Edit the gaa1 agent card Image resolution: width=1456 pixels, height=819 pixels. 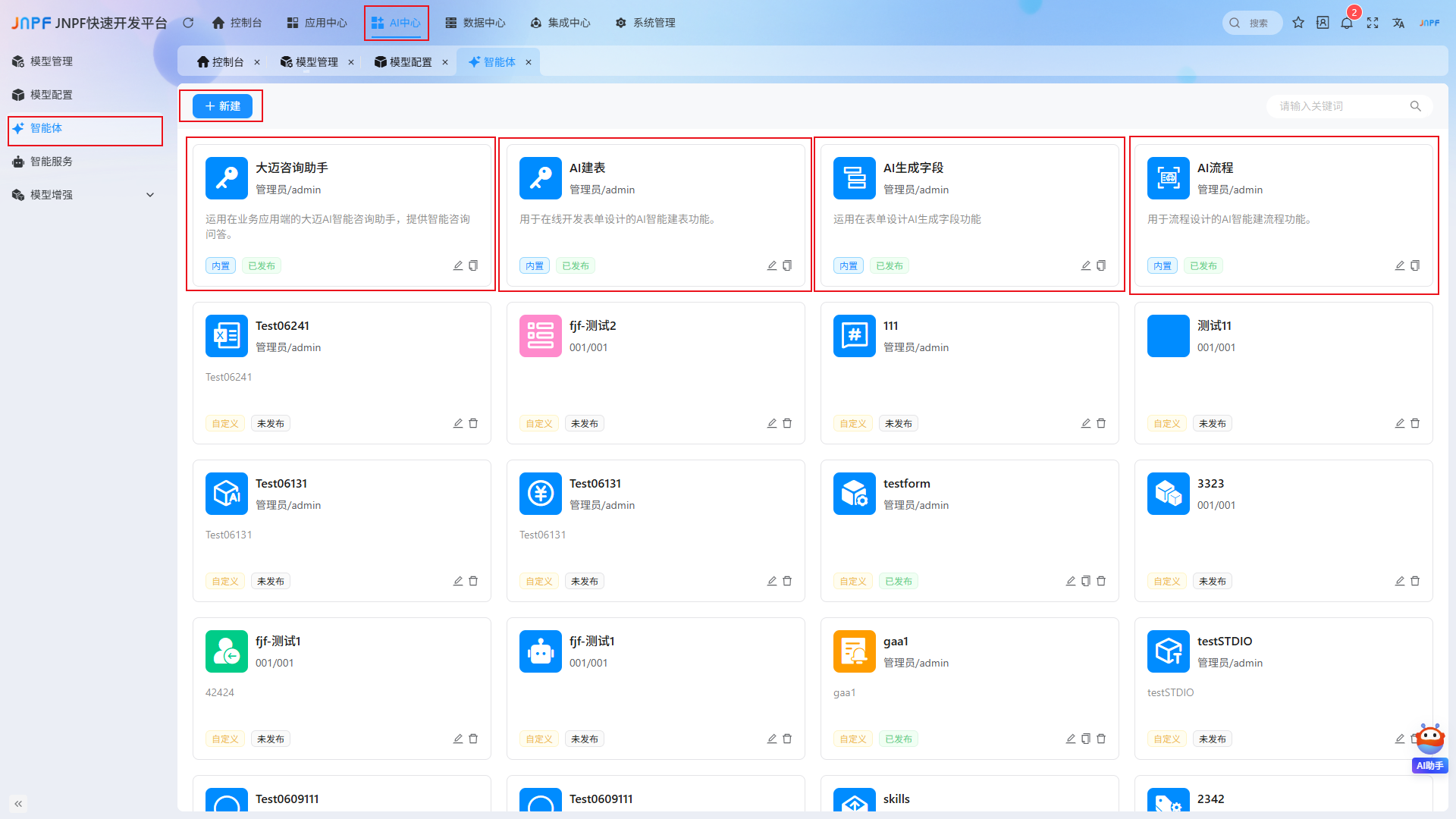(x=1071, y=739)
